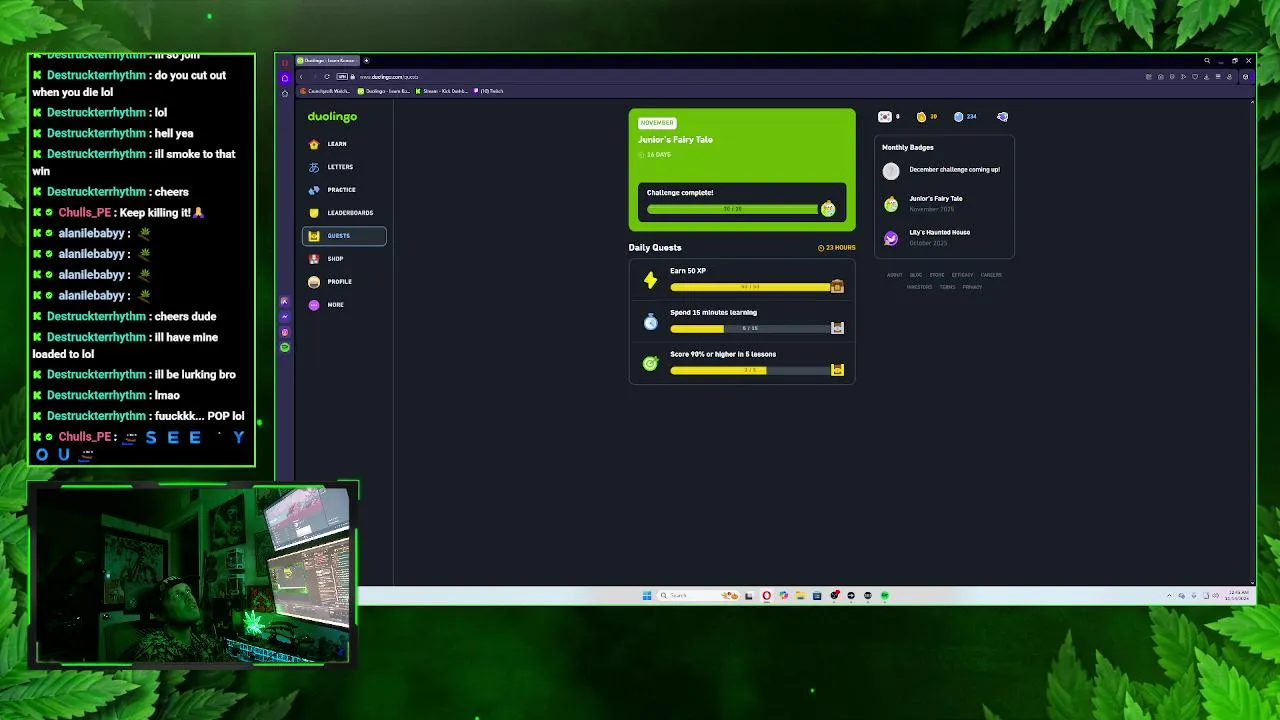
Task: Select the Duolingo browser tab
Action: (x=326, y=61)
